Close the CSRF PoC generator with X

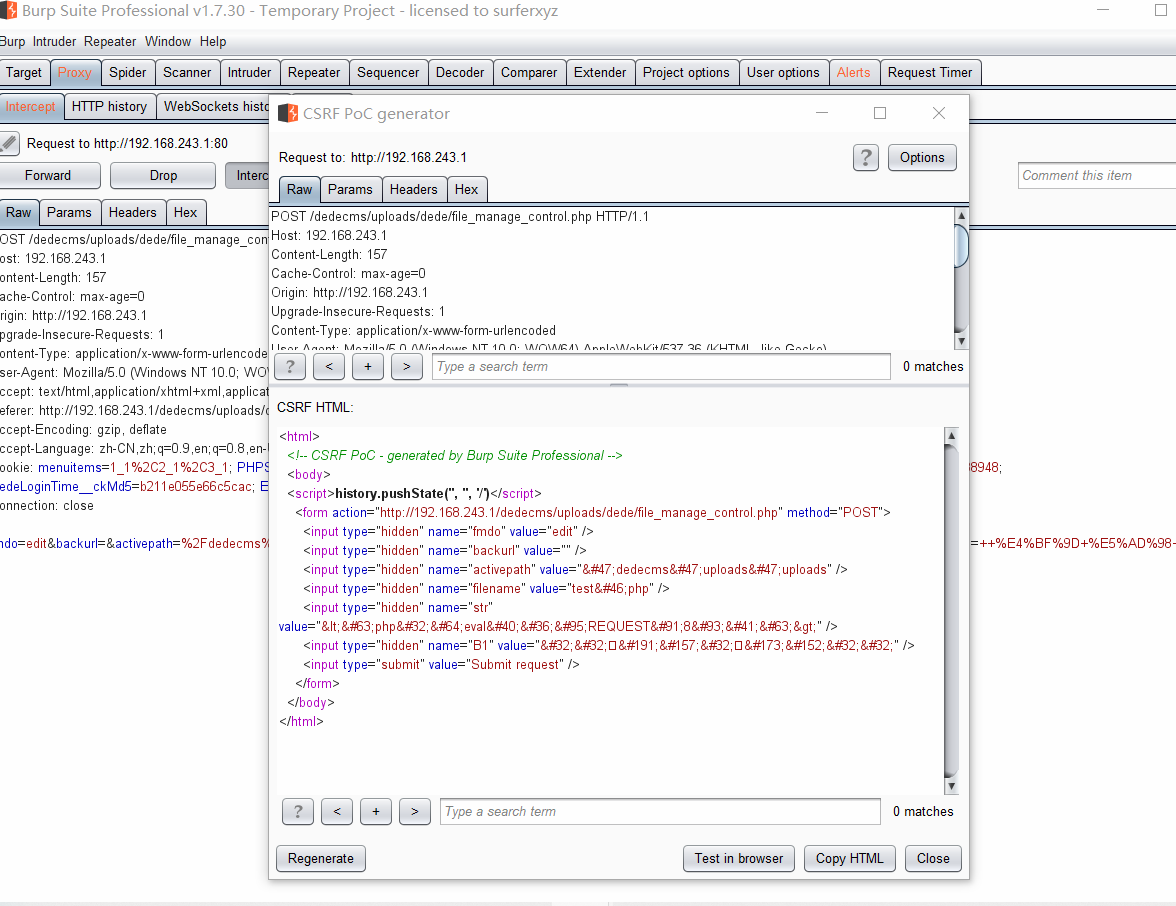click(x=938, y=113)
